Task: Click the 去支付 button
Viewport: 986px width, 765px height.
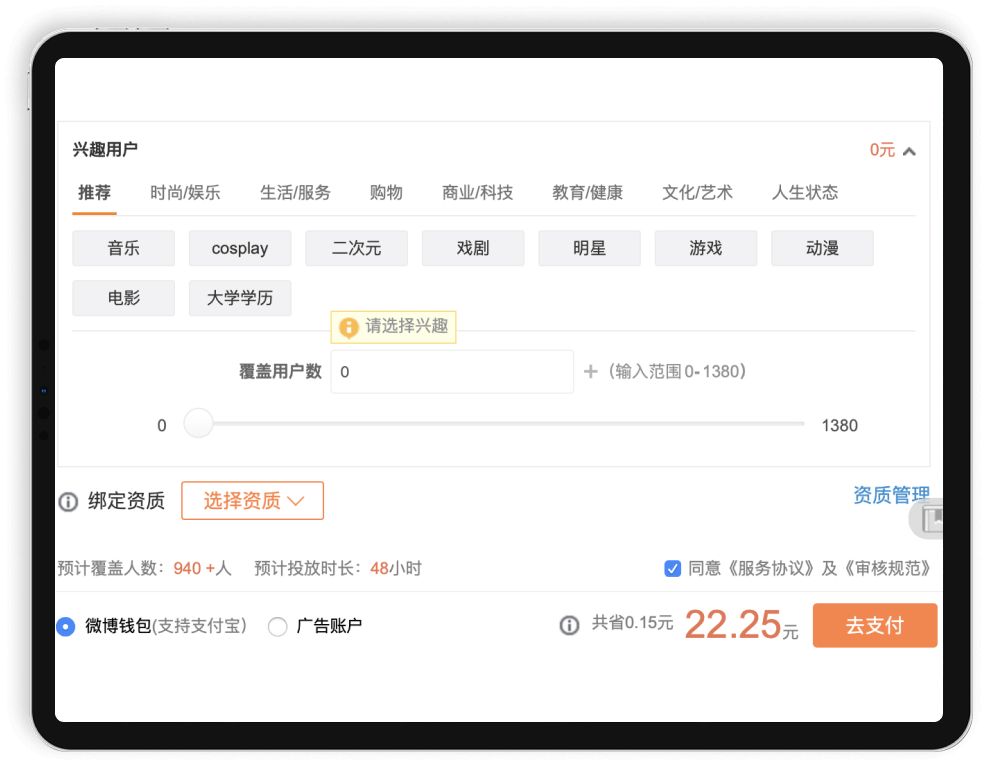Action: pos(874,626)
